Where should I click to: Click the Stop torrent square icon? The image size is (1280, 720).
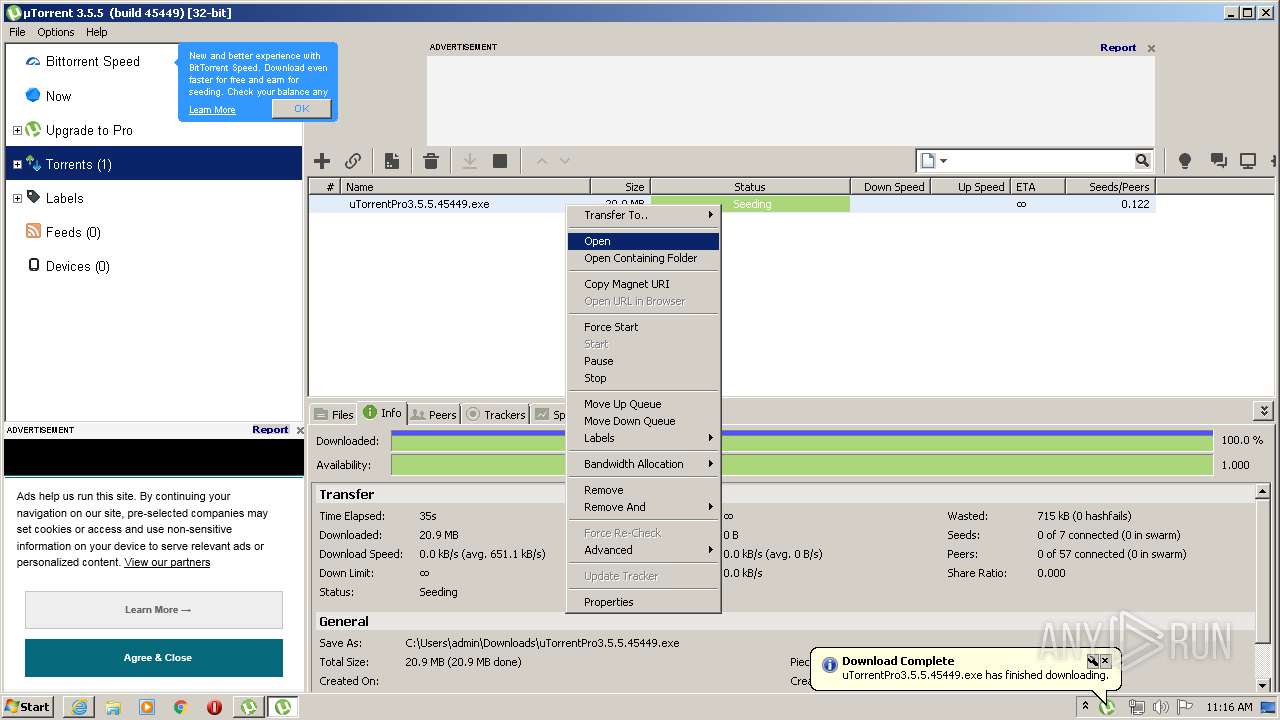coord(500,161)
